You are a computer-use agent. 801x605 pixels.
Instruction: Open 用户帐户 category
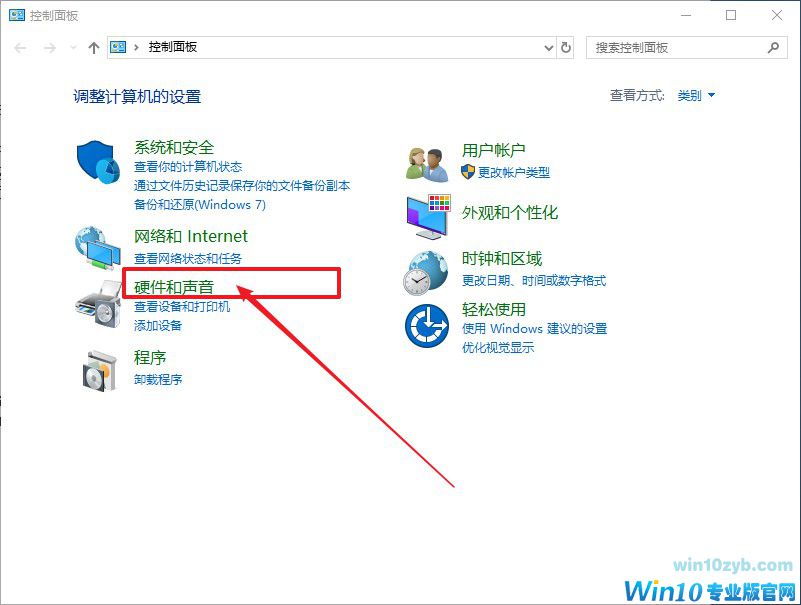[493, 150]
